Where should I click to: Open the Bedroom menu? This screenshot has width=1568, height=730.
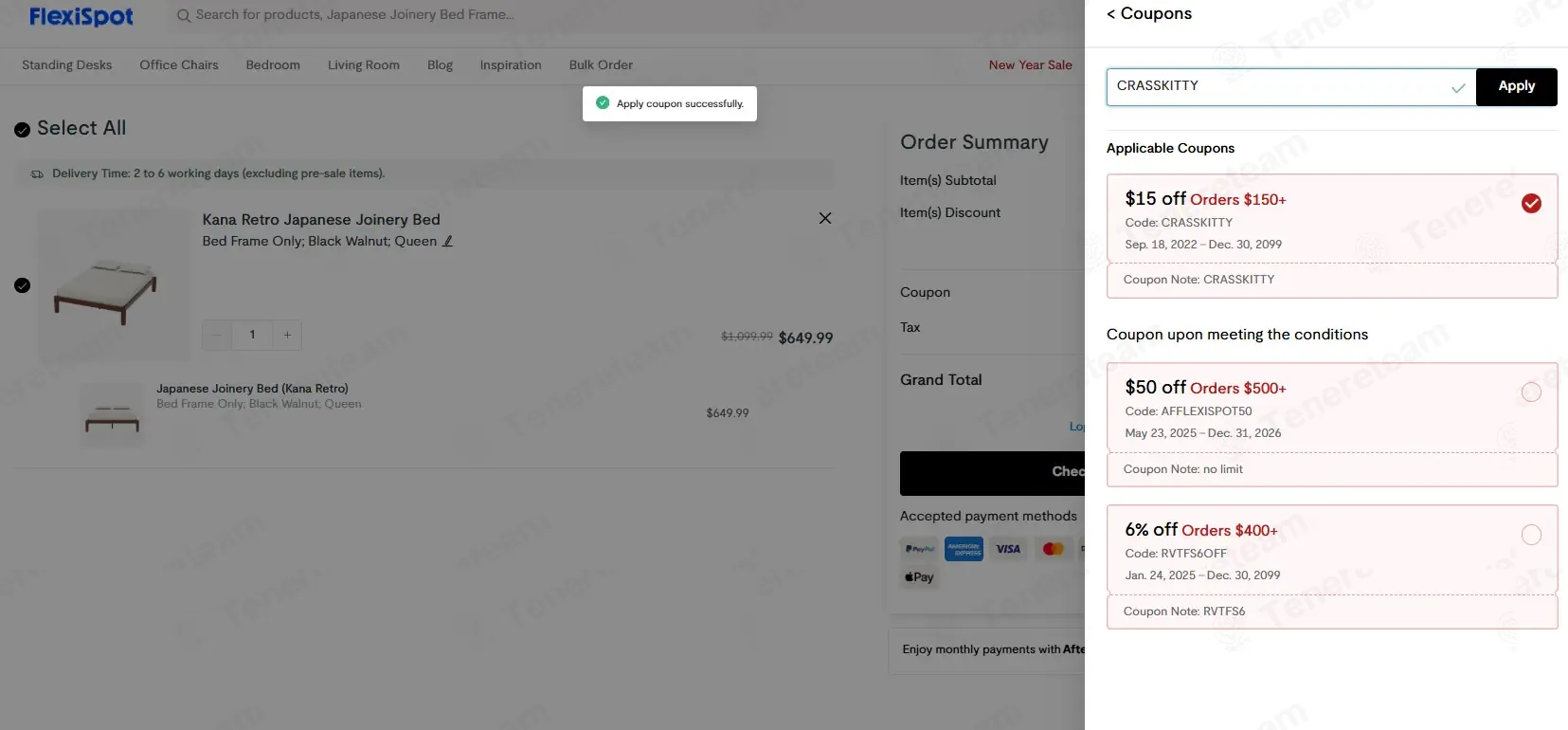pyautogui.click(x=273, y=64)
